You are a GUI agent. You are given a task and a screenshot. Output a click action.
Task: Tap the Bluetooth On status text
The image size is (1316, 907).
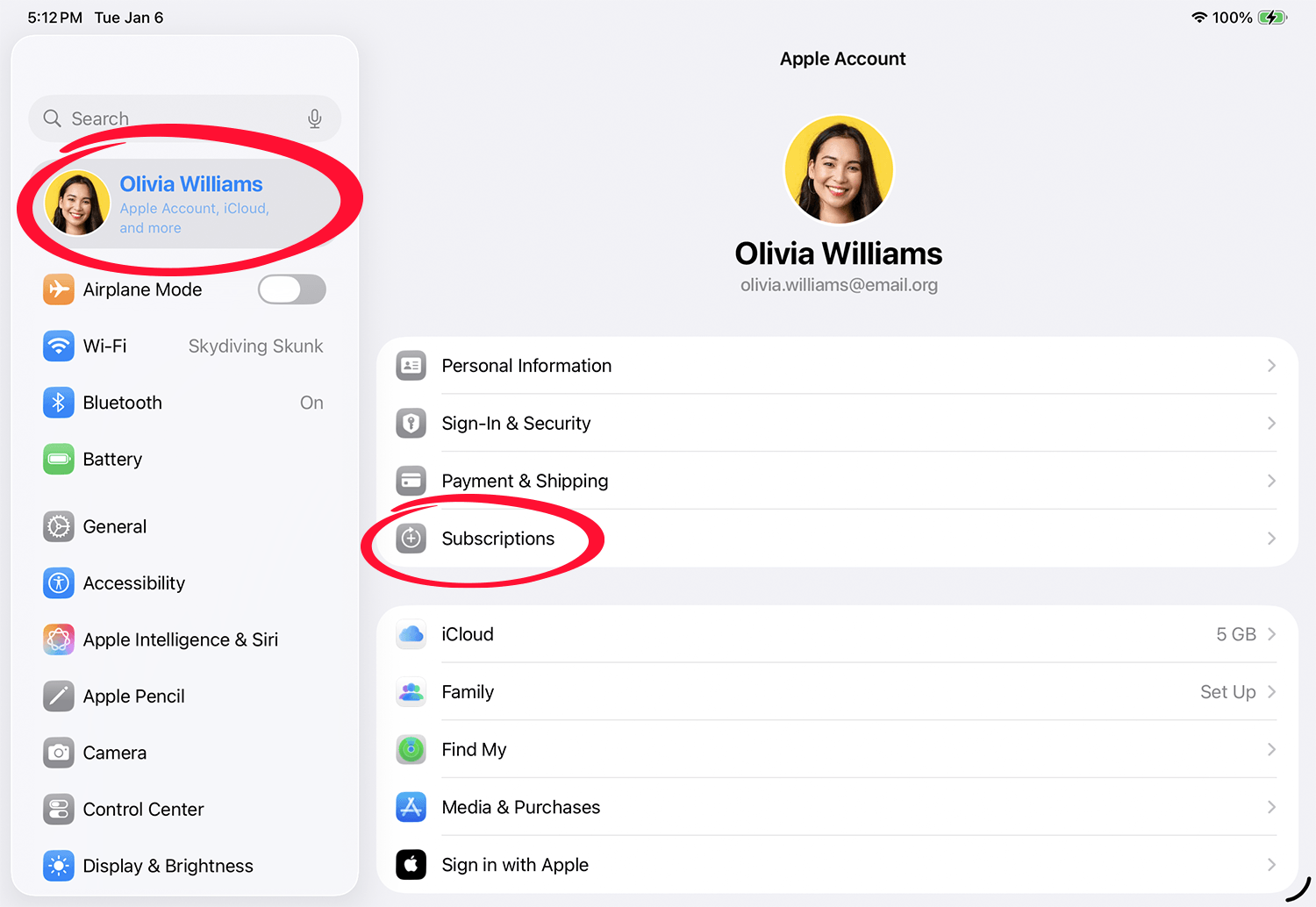[311, 403]
